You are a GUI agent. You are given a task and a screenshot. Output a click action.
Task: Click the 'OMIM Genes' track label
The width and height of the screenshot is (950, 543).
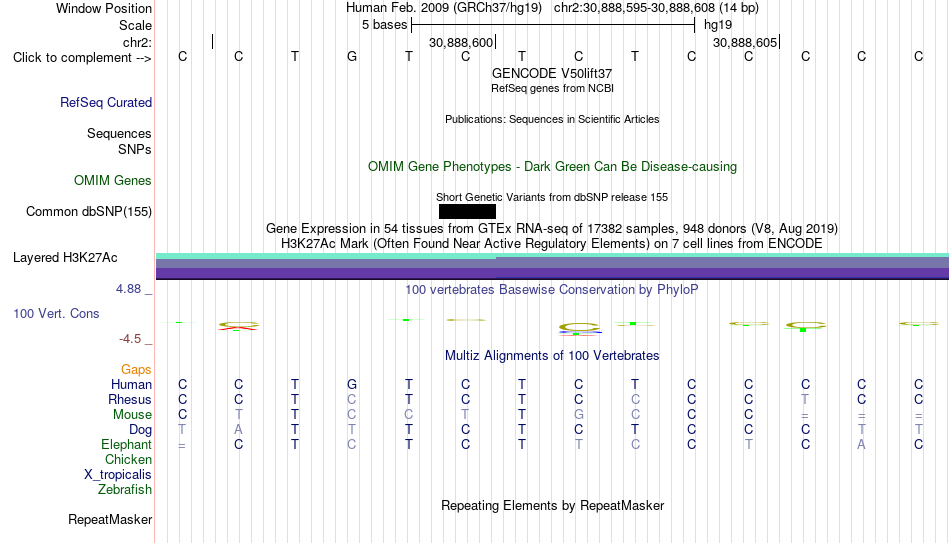113,181
